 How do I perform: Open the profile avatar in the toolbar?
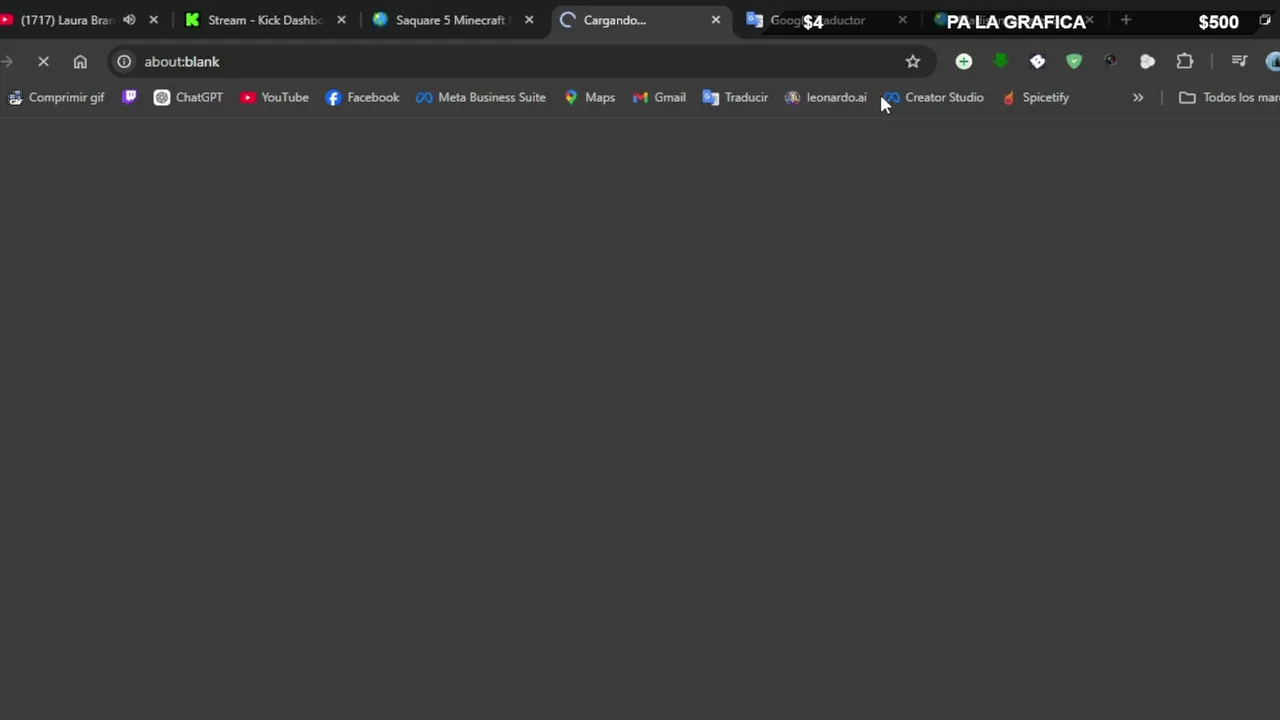1273,62
